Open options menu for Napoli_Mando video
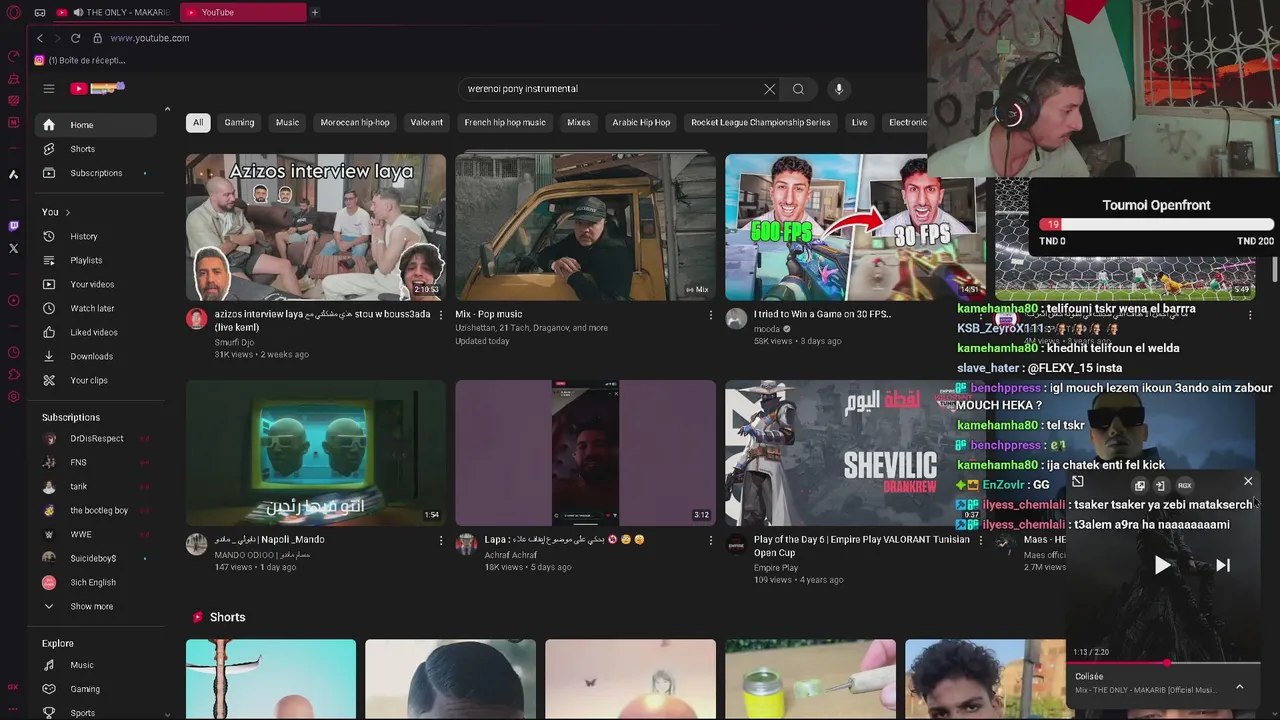This screenshot has width=1280, height=720. tap(441, 541)
